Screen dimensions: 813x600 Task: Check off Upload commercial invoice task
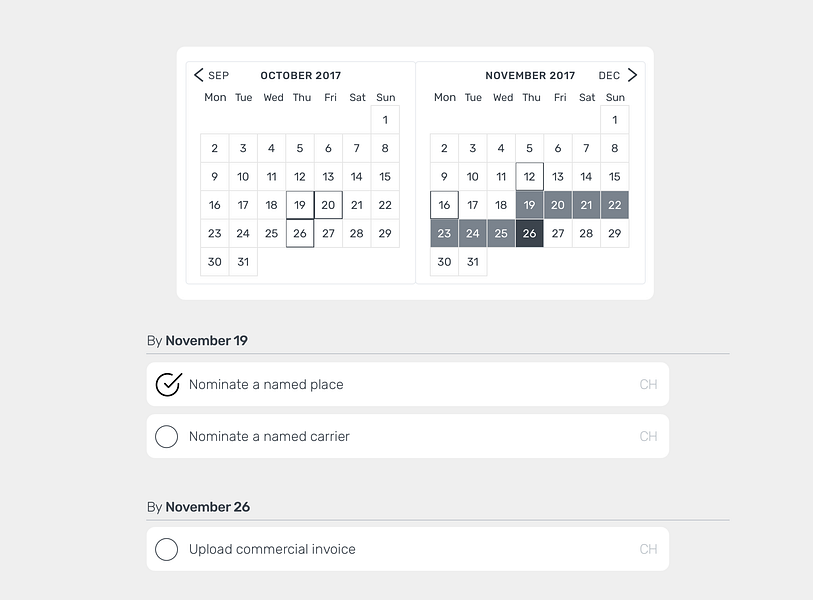click(x=166, y=549)
